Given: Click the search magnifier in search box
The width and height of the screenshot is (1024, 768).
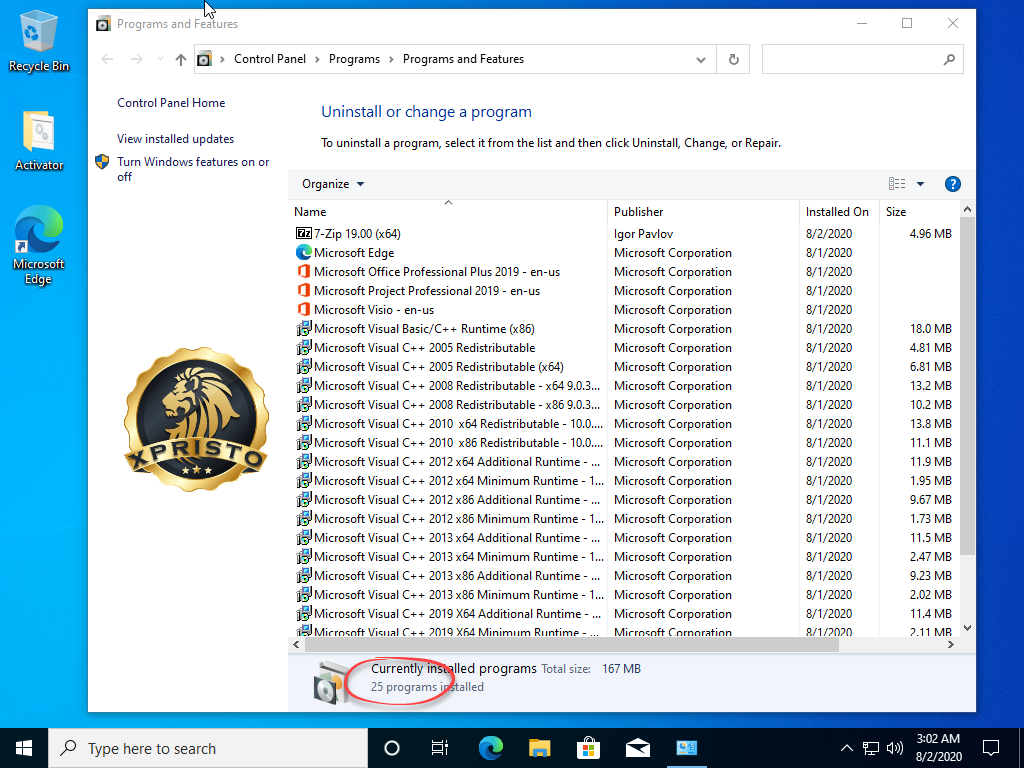Looking at the screenshot, I should [949, 59].
